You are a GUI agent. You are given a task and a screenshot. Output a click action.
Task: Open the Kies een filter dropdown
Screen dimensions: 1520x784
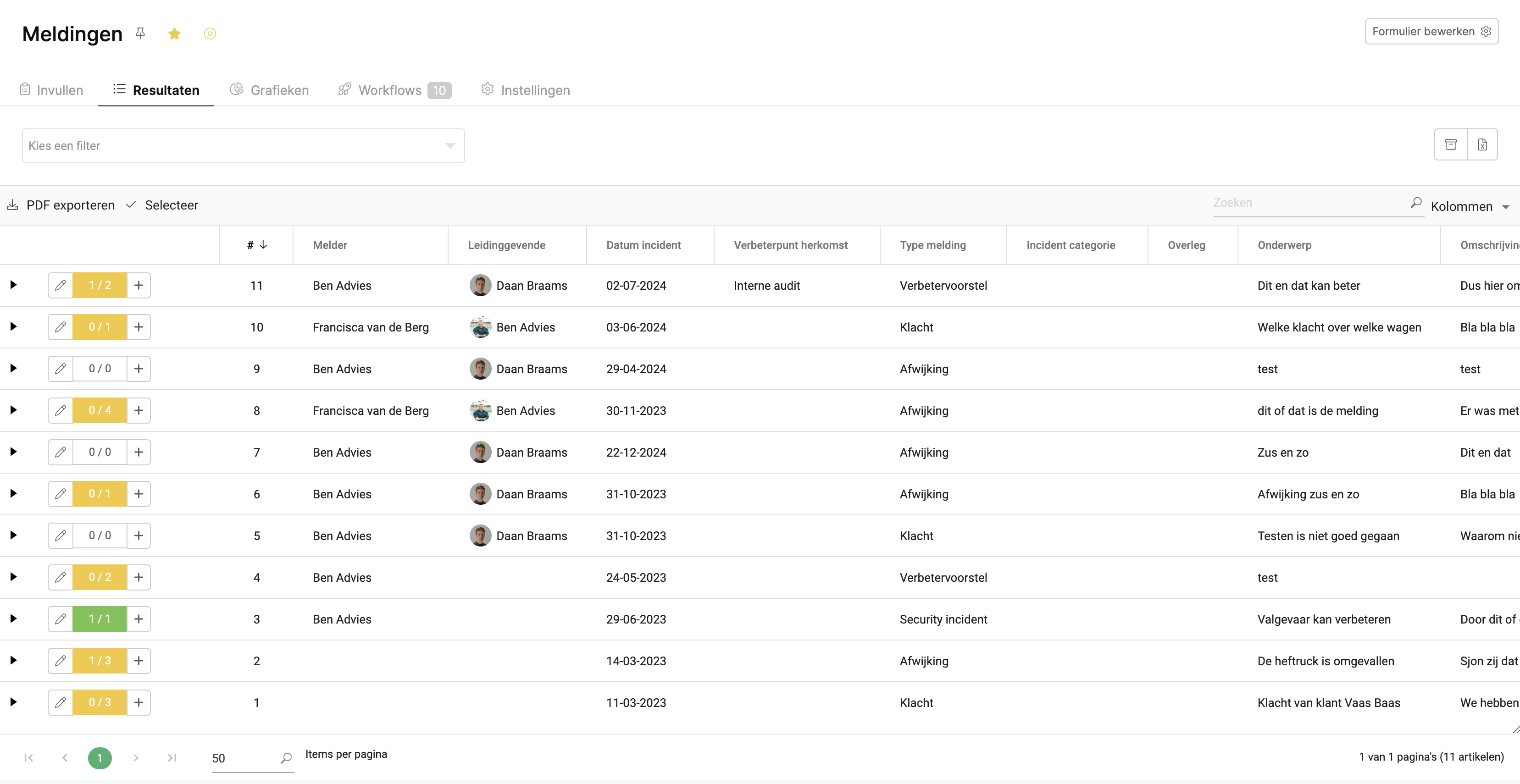click(x=243, y=146)
